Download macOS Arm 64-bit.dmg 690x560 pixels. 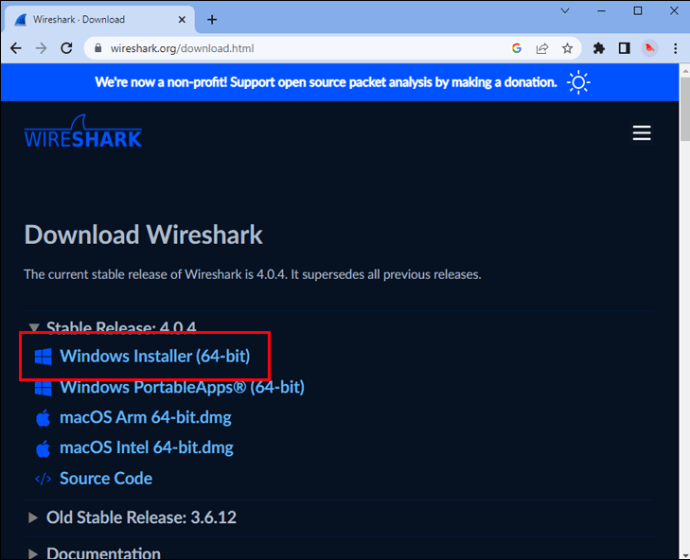tap(145, 417)
